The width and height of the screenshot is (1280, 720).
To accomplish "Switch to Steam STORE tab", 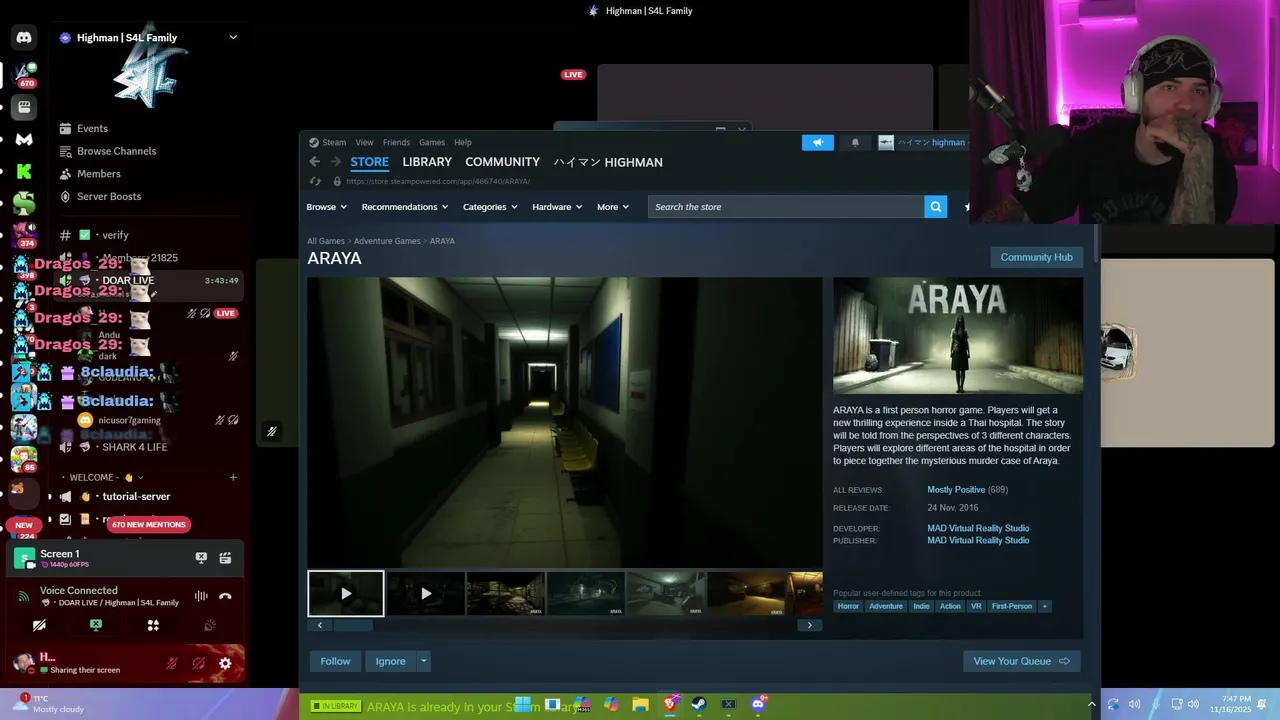I will tap(369, 162).
